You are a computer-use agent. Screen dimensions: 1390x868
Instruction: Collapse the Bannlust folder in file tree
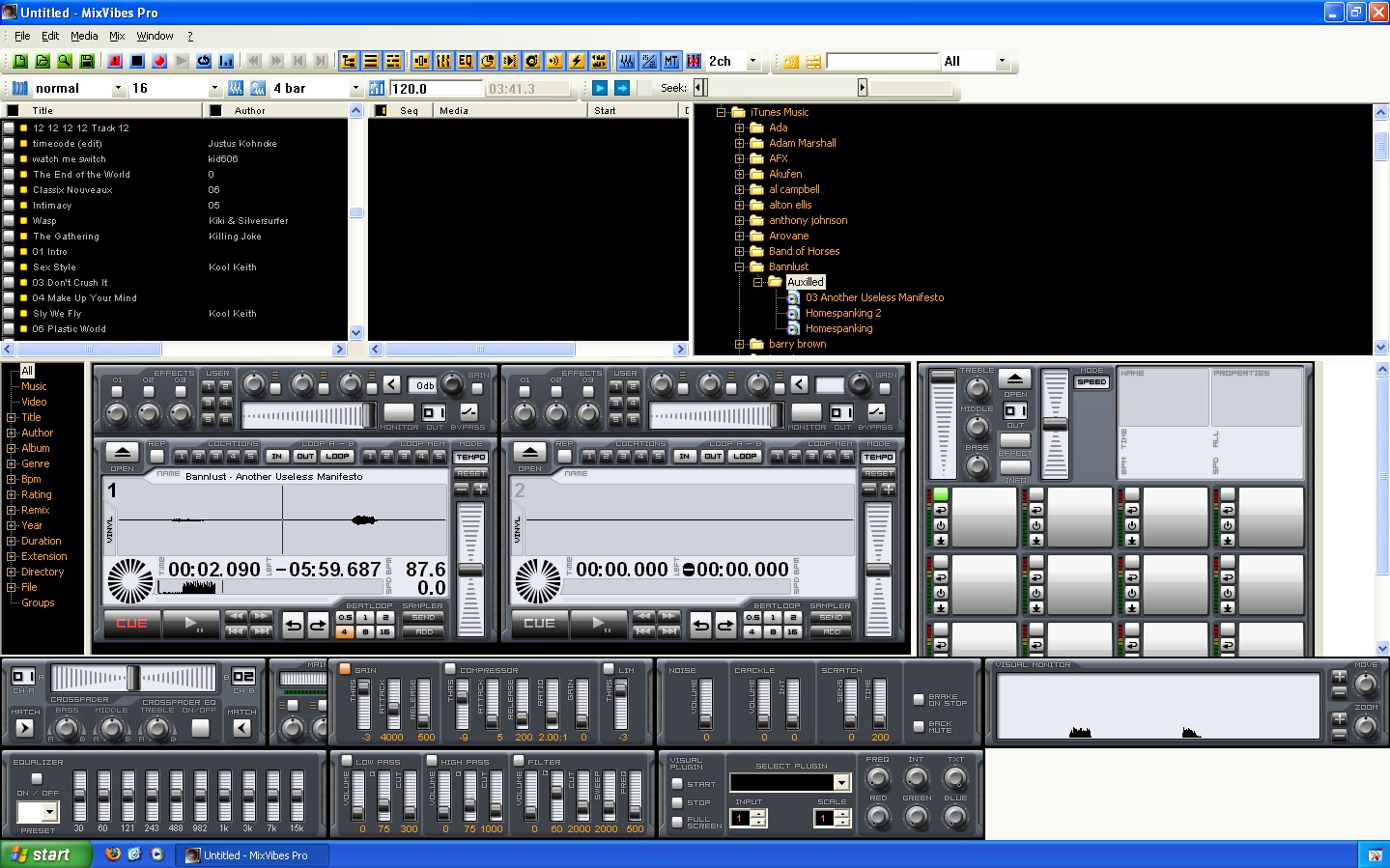[x=739, y=266]
